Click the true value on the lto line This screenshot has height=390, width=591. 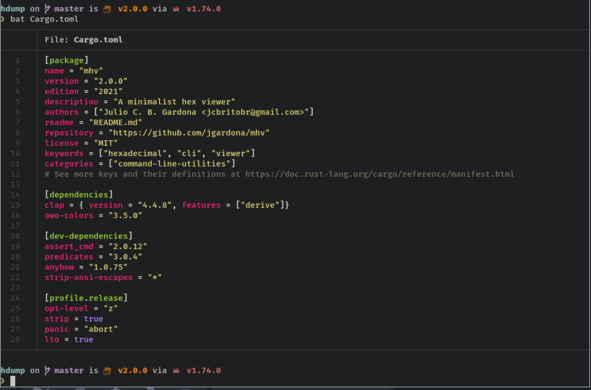click(x=84, y=340)
